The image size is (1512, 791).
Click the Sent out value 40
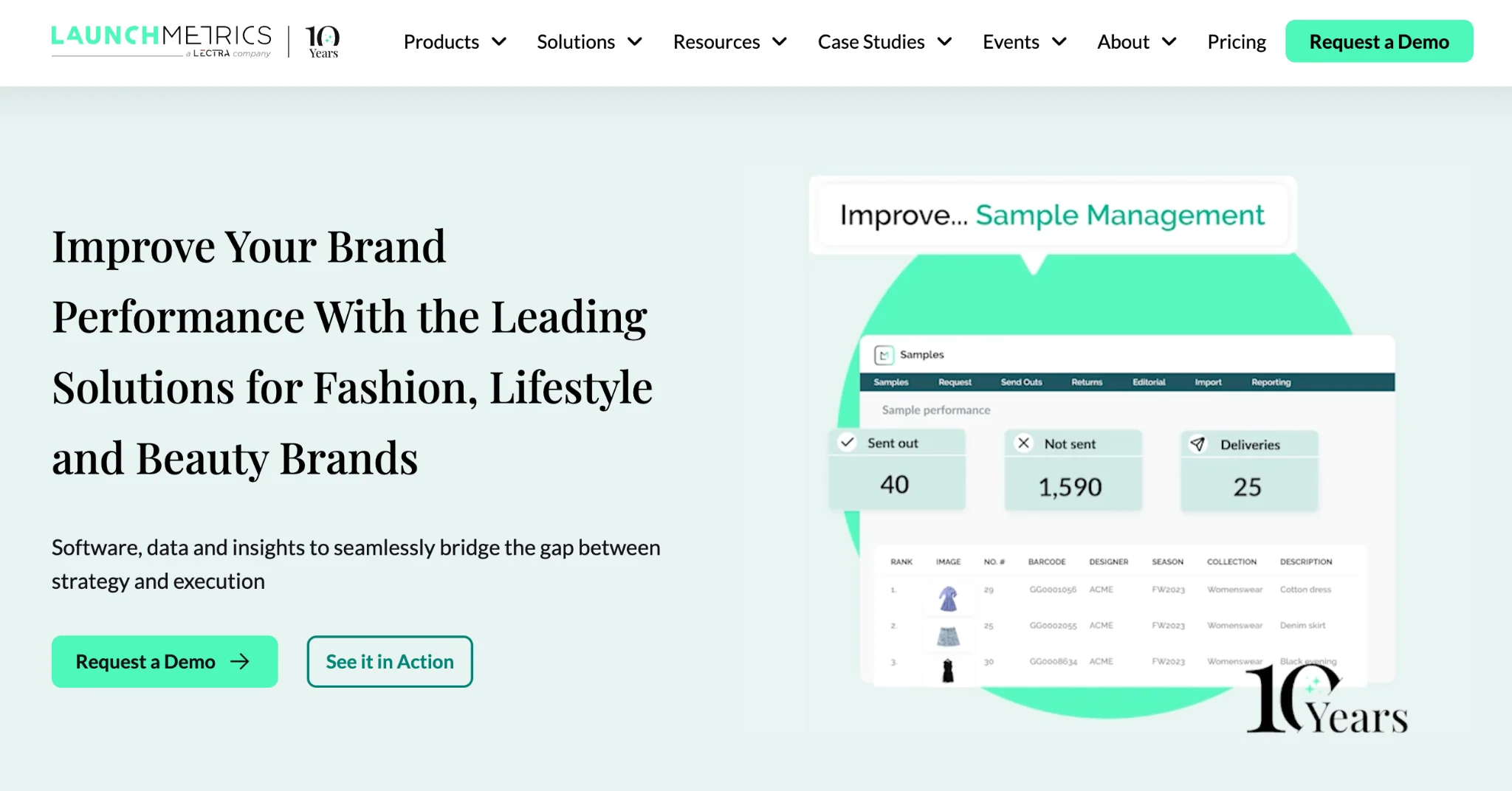click(x=894, y=485)
